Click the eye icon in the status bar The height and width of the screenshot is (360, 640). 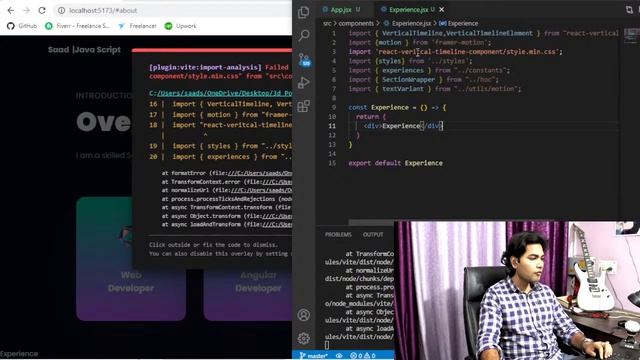[x=339, y=356]
